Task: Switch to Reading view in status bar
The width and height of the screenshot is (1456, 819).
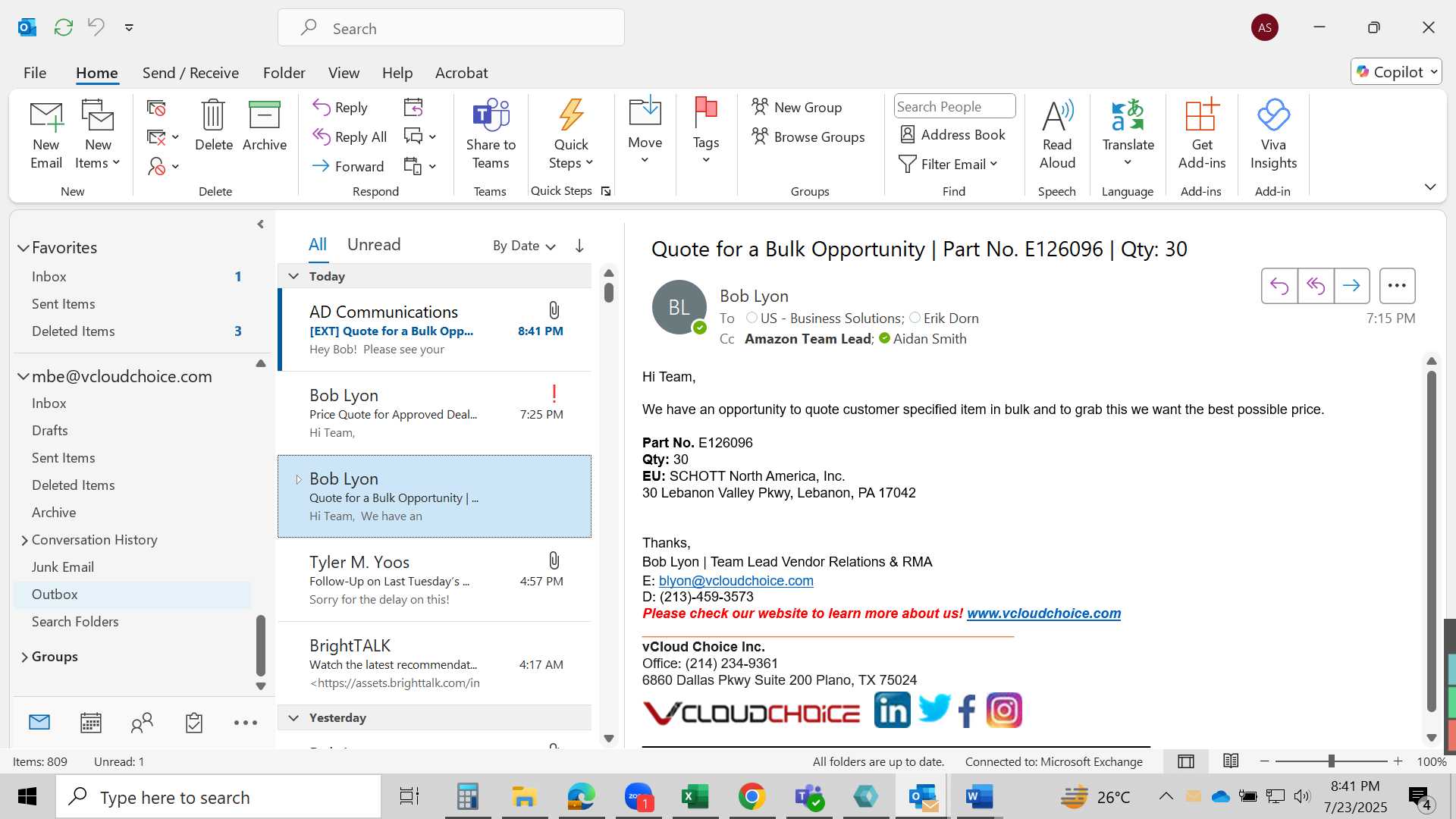Action: tap(1231, 761)
